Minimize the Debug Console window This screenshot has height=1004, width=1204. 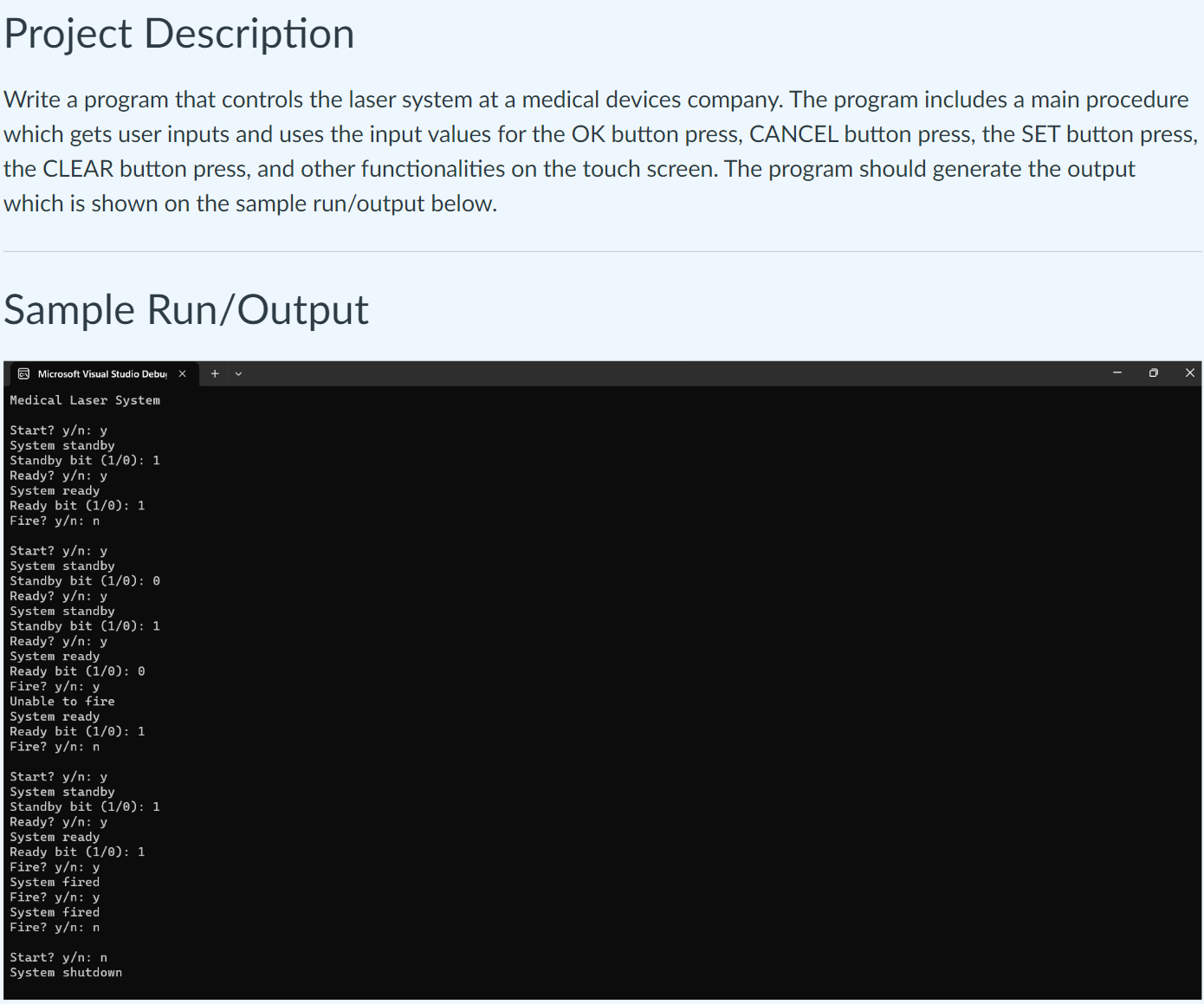click(x=1117, y=372)
